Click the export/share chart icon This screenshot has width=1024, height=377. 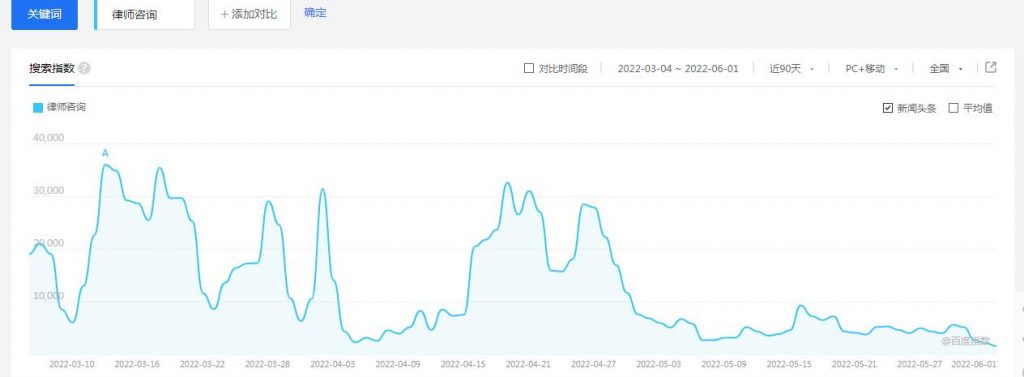pos(991,67)
